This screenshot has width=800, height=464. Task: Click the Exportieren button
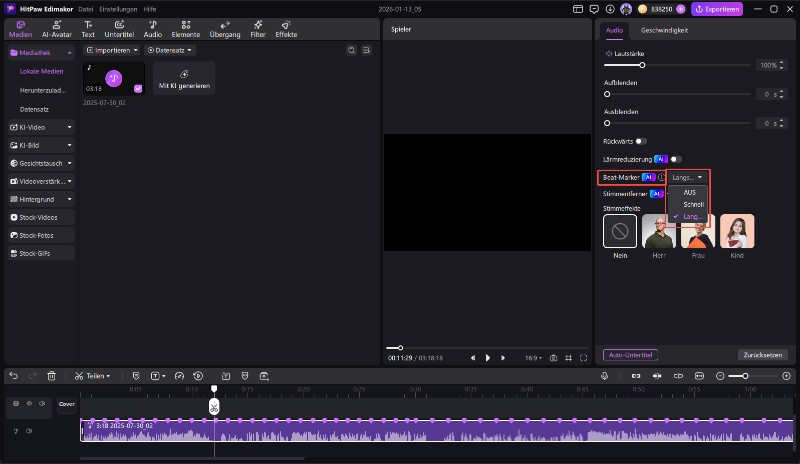click(x=717, y=9)
